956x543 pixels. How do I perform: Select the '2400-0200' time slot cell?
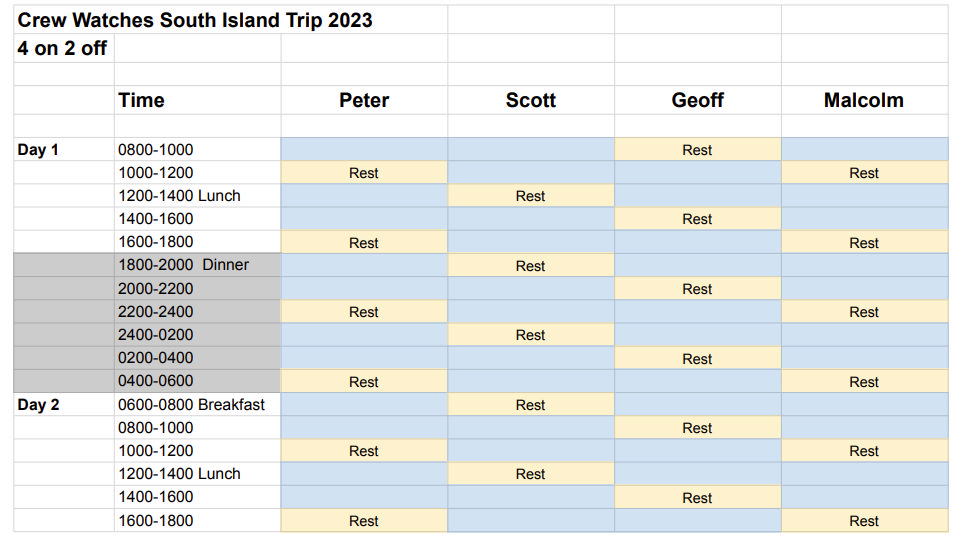point(156,335)
